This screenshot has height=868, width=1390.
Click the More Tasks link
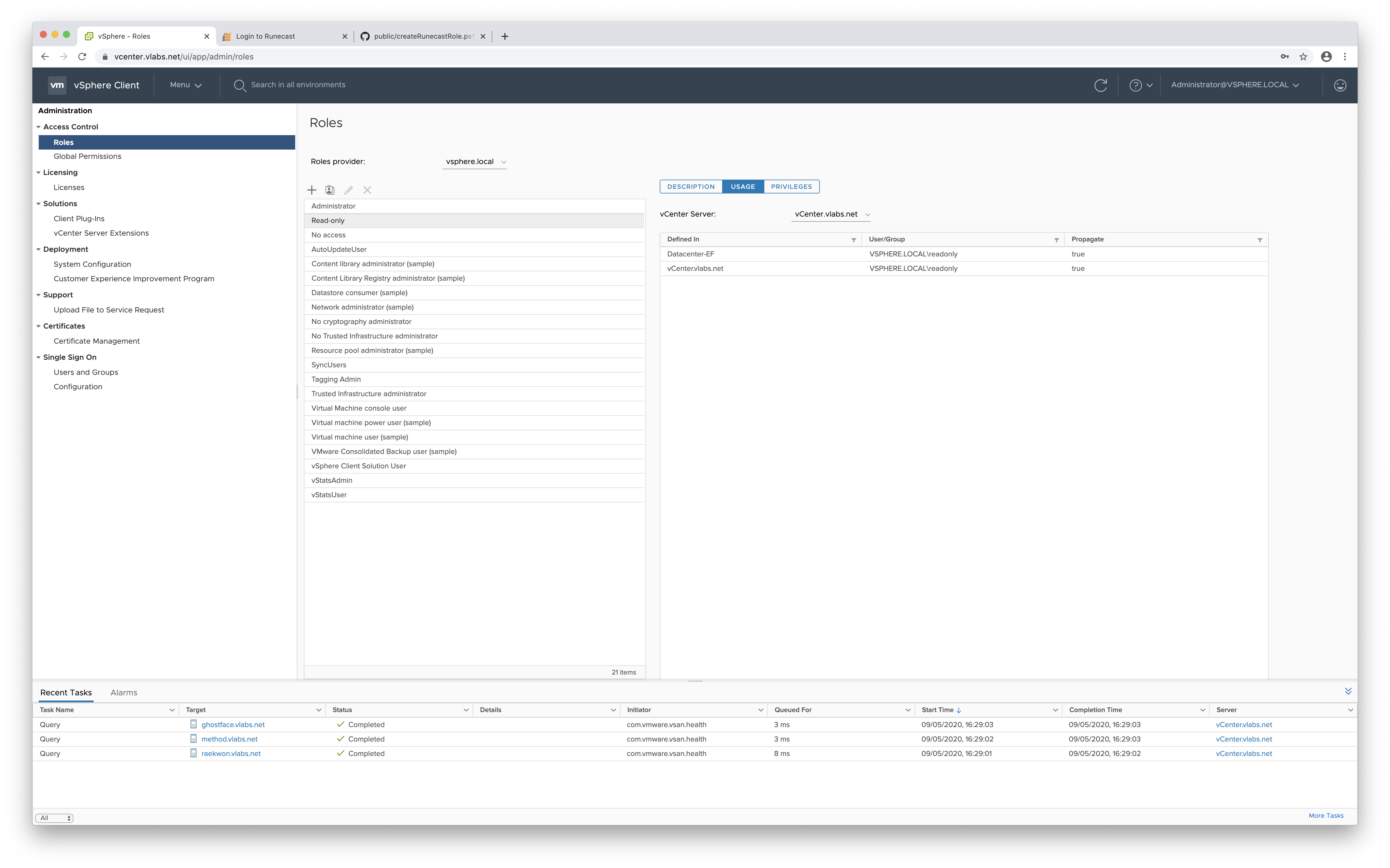click(x=1326, y=816)
